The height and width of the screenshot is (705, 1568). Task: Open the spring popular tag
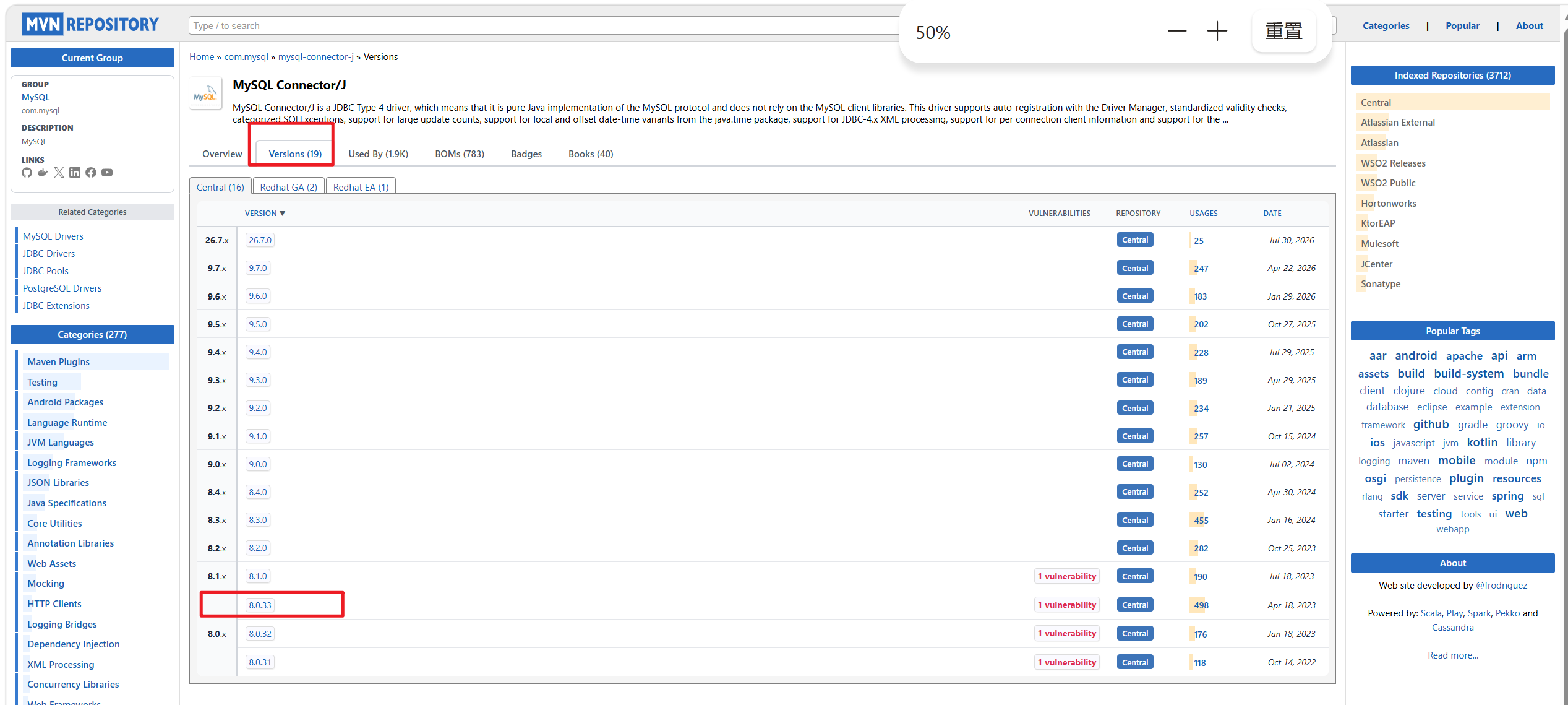(1507, 496)
